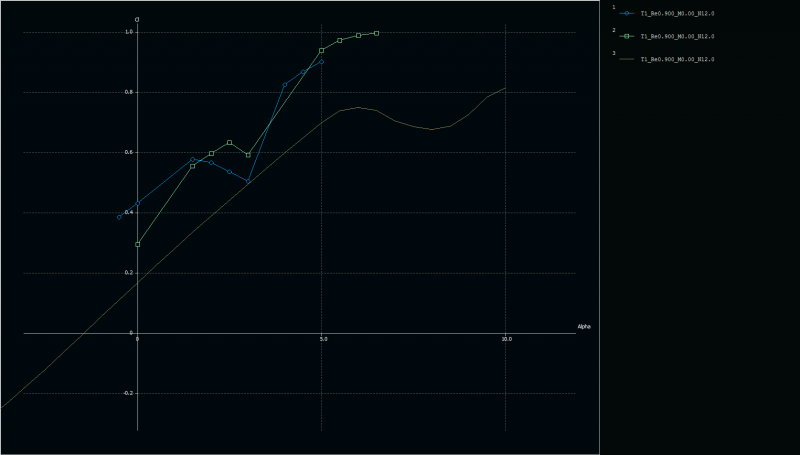The width and height of the screenshot is (800, 455).
Task: Click the legend number 1 heading
Action: (614, 6)
